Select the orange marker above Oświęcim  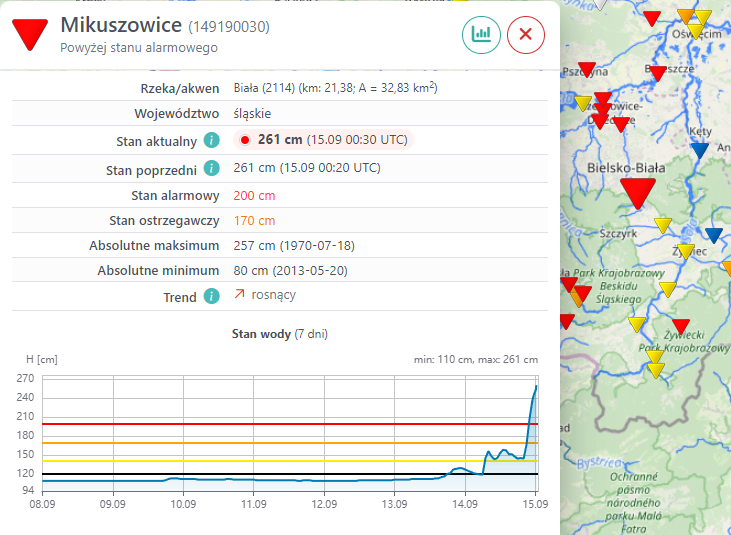686,16
